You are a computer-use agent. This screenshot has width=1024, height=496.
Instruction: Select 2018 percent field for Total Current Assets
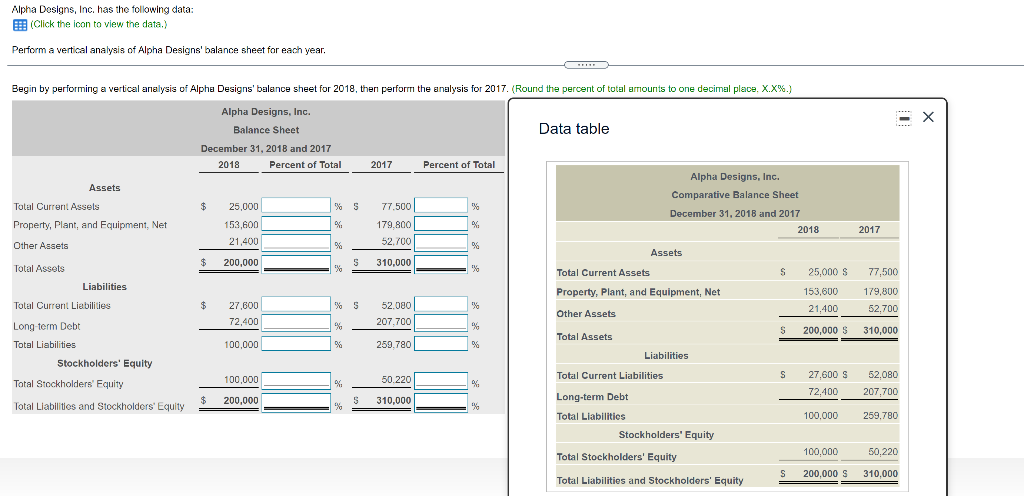pos(296,206)
